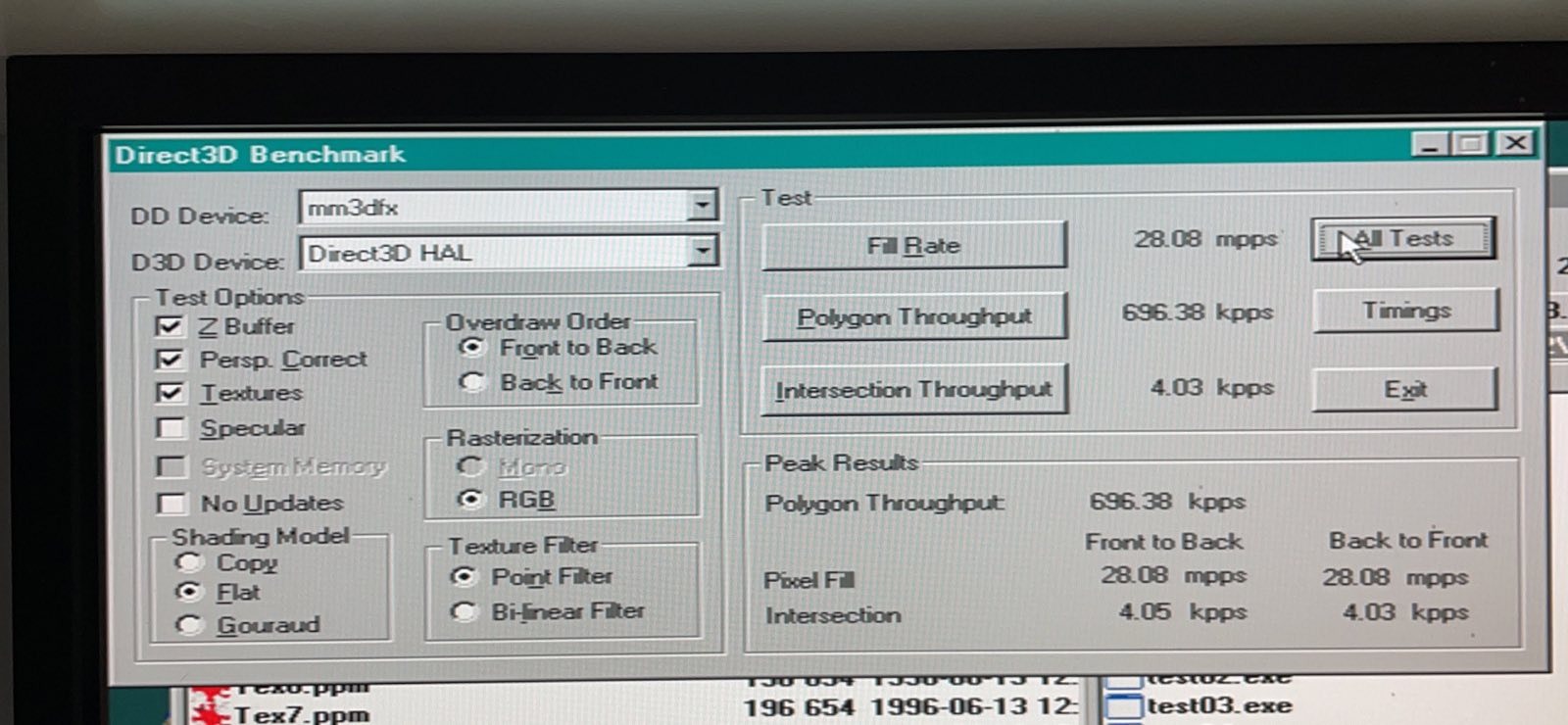The width and height of the screenshot is (1568, 725).
Task: Run the Fill Rate test
Action: coord(913,245)
